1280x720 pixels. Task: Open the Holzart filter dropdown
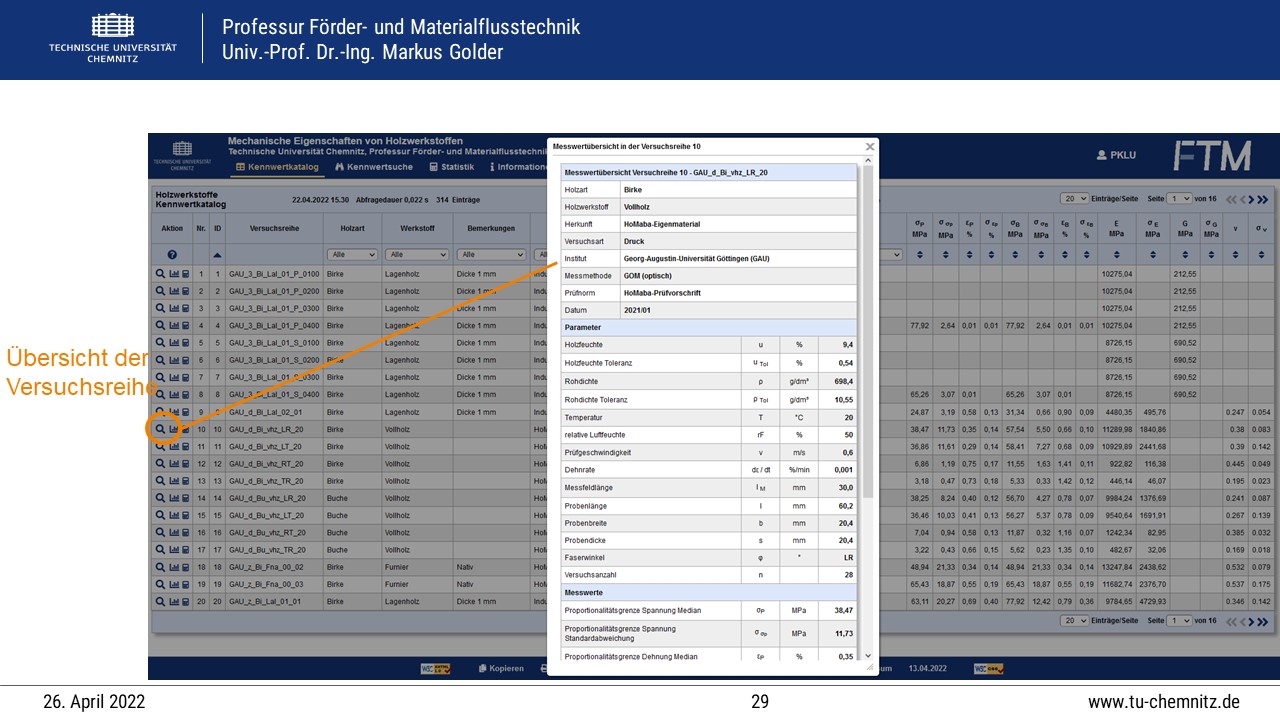click(352, 255)
